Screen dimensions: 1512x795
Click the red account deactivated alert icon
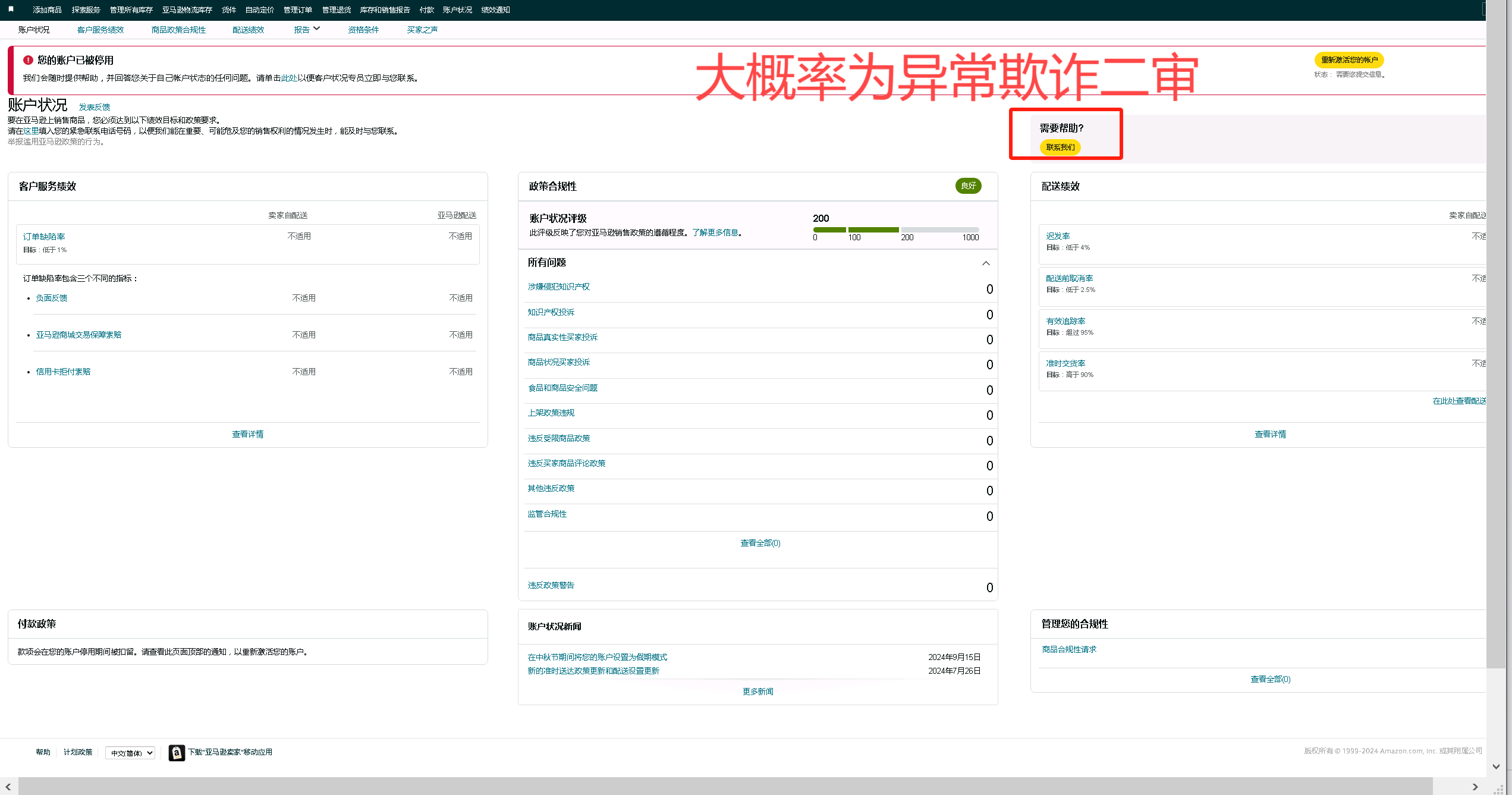point(28,60)
